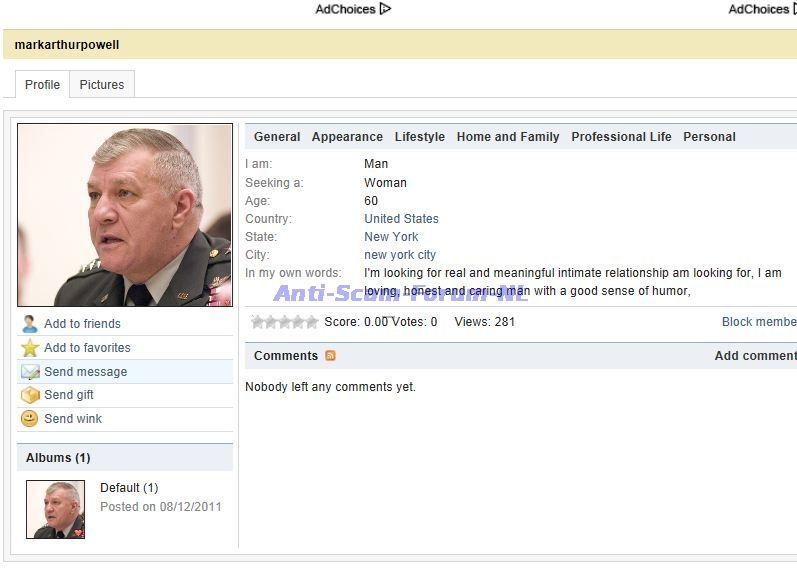View the Professional Life section
Screen dimensions: 797x585
pyautogui.click(x=621, y=137)
